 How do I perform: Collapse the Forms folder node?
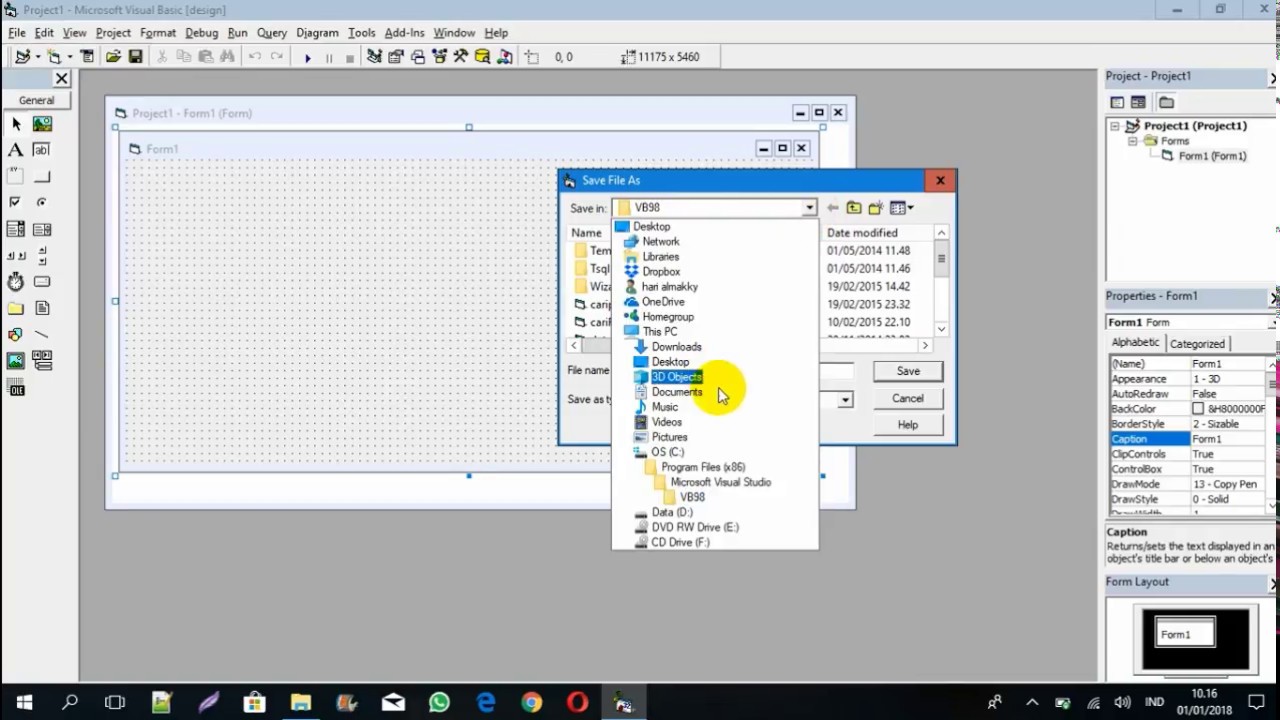[1133, 141]
